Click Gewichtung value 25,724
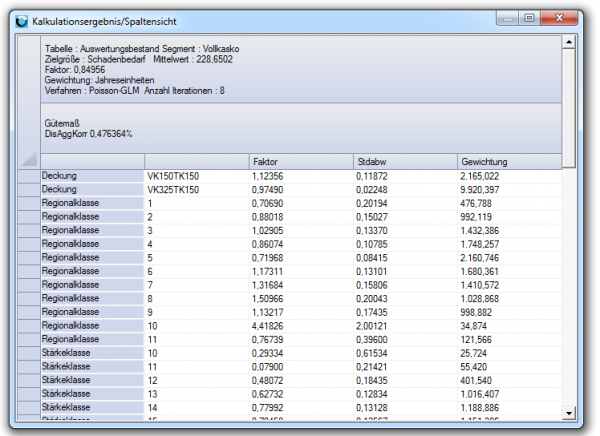This screenshot has height=436, width=600. click(473, 353)
